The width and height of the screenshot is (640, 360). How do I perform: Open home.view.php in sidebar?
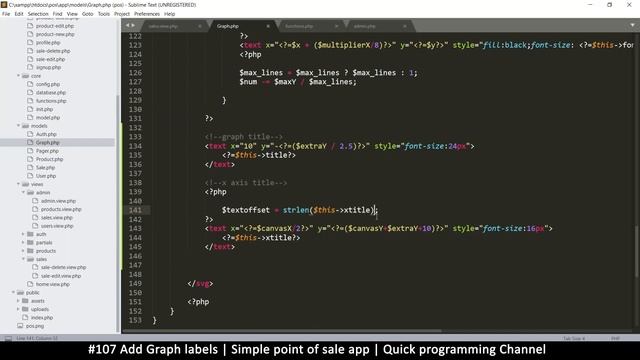pos(53,284)
